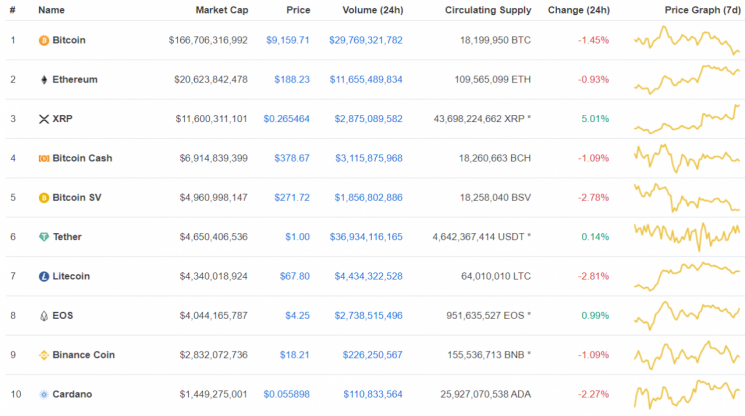Click Tether volume $36,934,116,165
Viewport: 745px width, 416px height.
tap(366, 237)
